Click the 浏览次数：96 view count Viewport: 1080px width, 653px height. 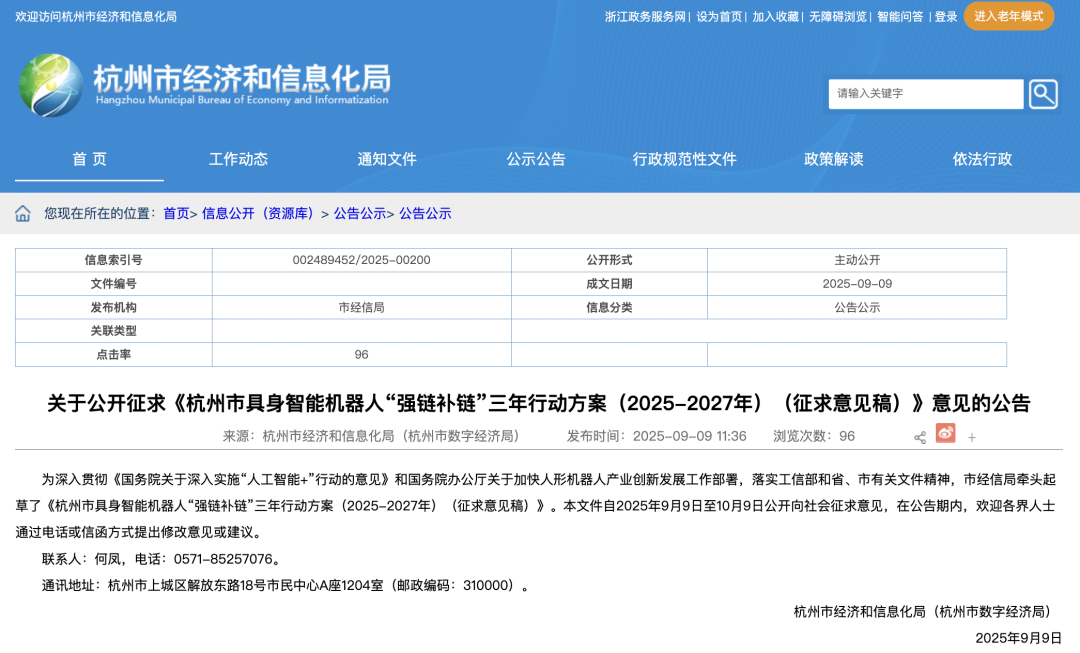tap(813, 436)
